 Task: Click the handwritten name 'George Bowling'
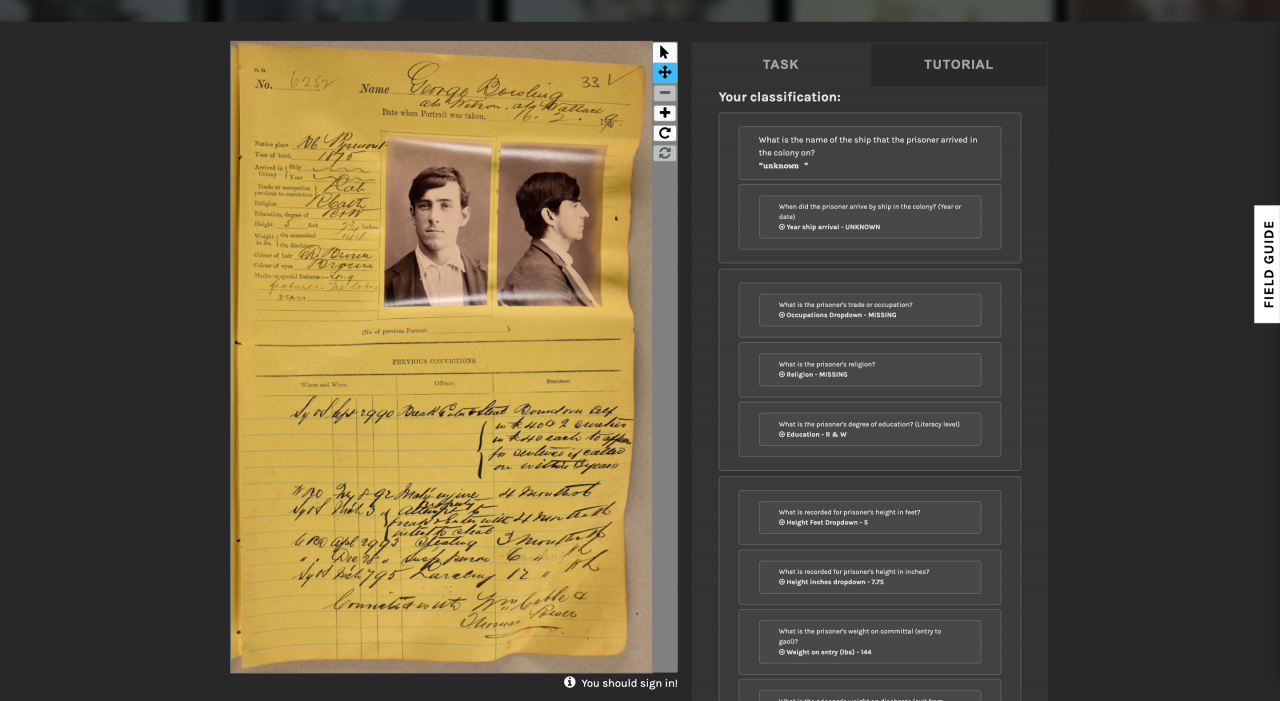coord(486,82)
